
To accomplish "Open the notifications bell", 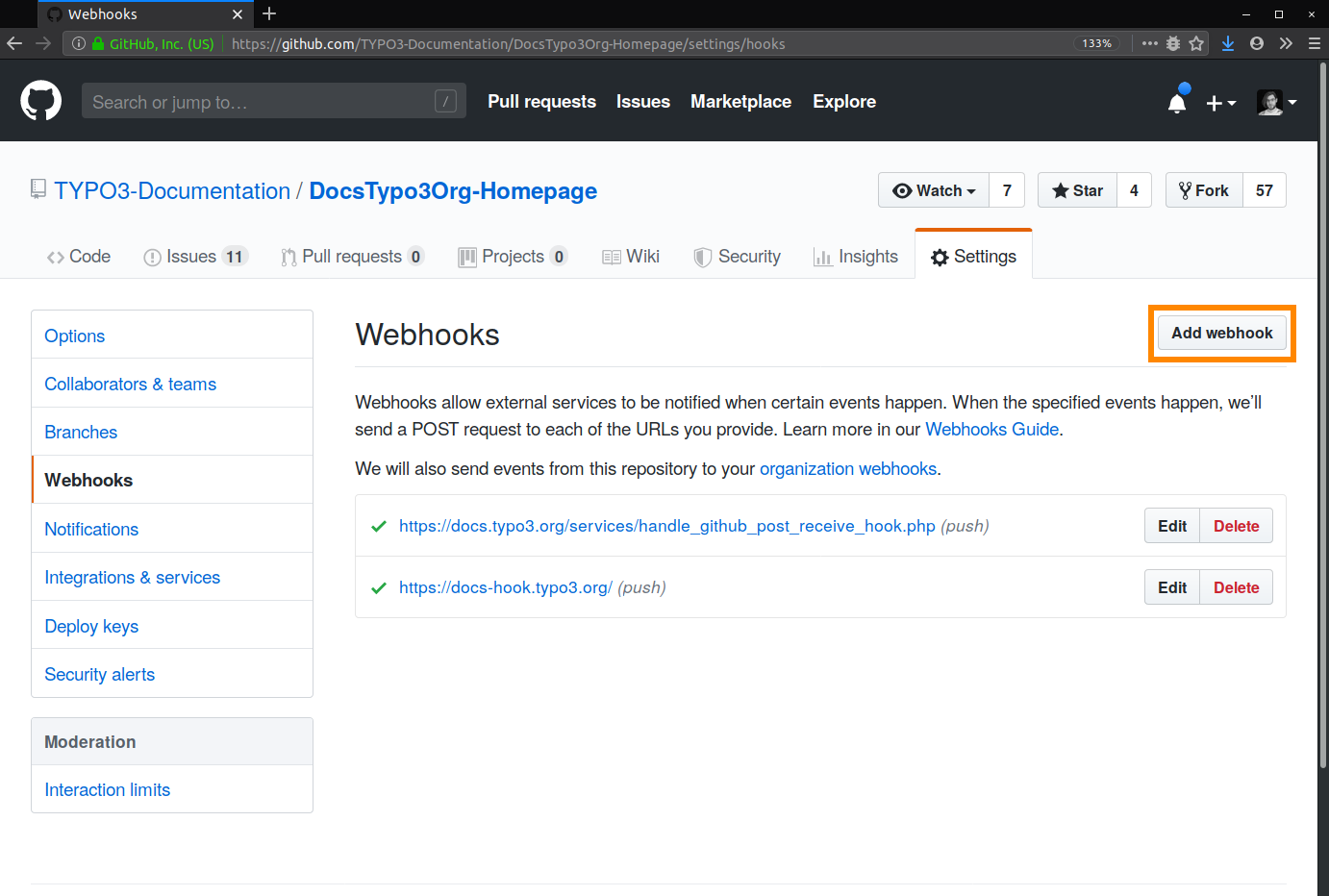I will pyautogui.click(x=1177, y=102).
